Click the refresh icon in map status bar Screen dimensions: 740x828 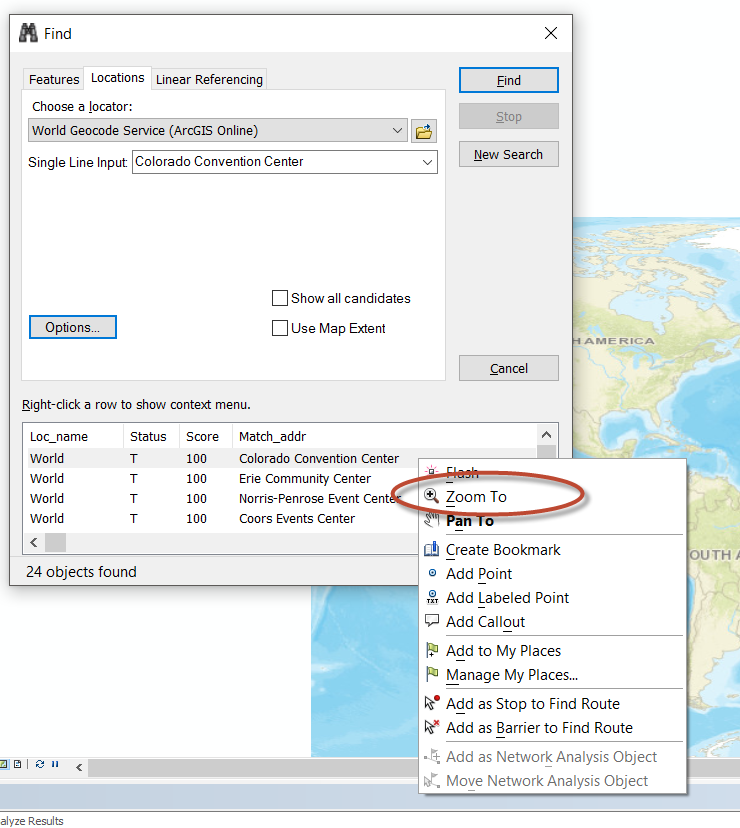40,764
